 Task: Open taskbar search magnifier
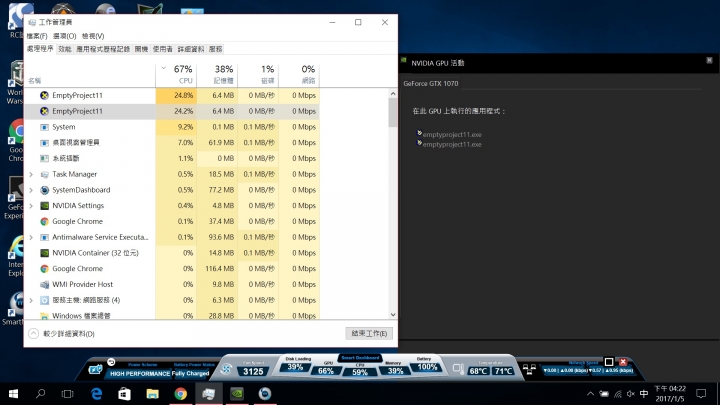pyautogui.click(x=40, y=394)
